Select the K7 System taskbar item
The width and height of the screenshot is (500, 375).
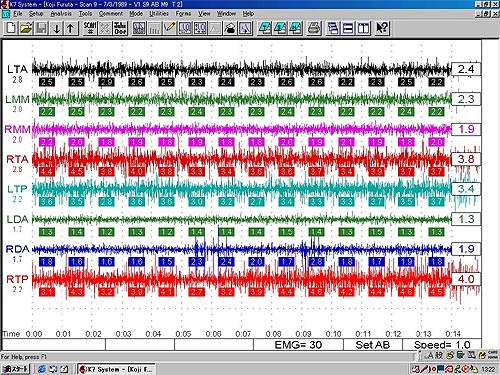[116, 369]
